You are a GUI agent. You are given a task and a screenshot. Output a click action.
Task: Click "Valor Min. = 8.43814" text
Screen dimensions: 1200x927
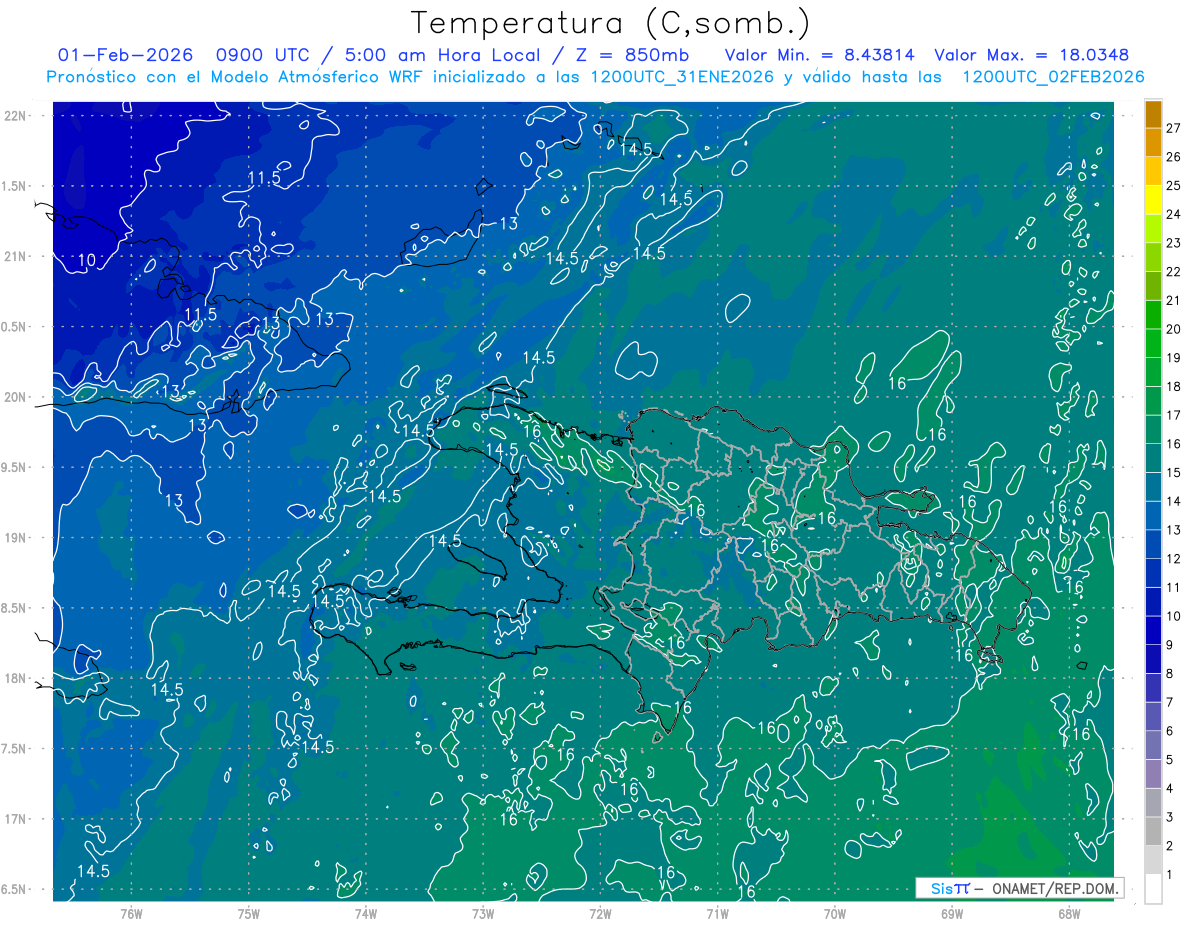pos(819,55)
